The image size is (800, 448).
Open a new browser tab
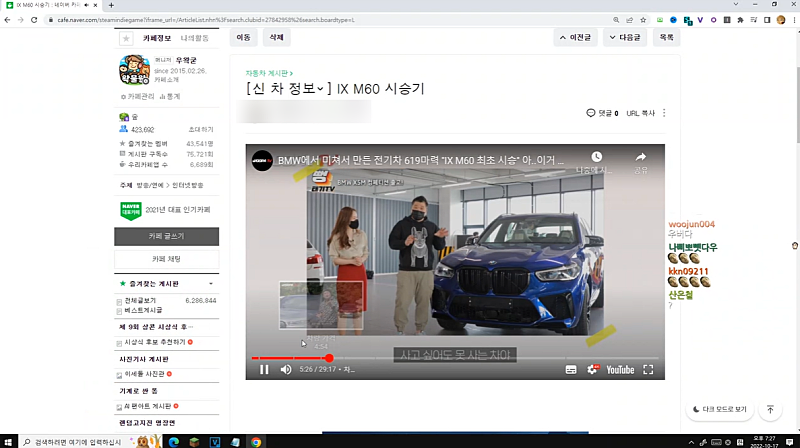[111, 5]
